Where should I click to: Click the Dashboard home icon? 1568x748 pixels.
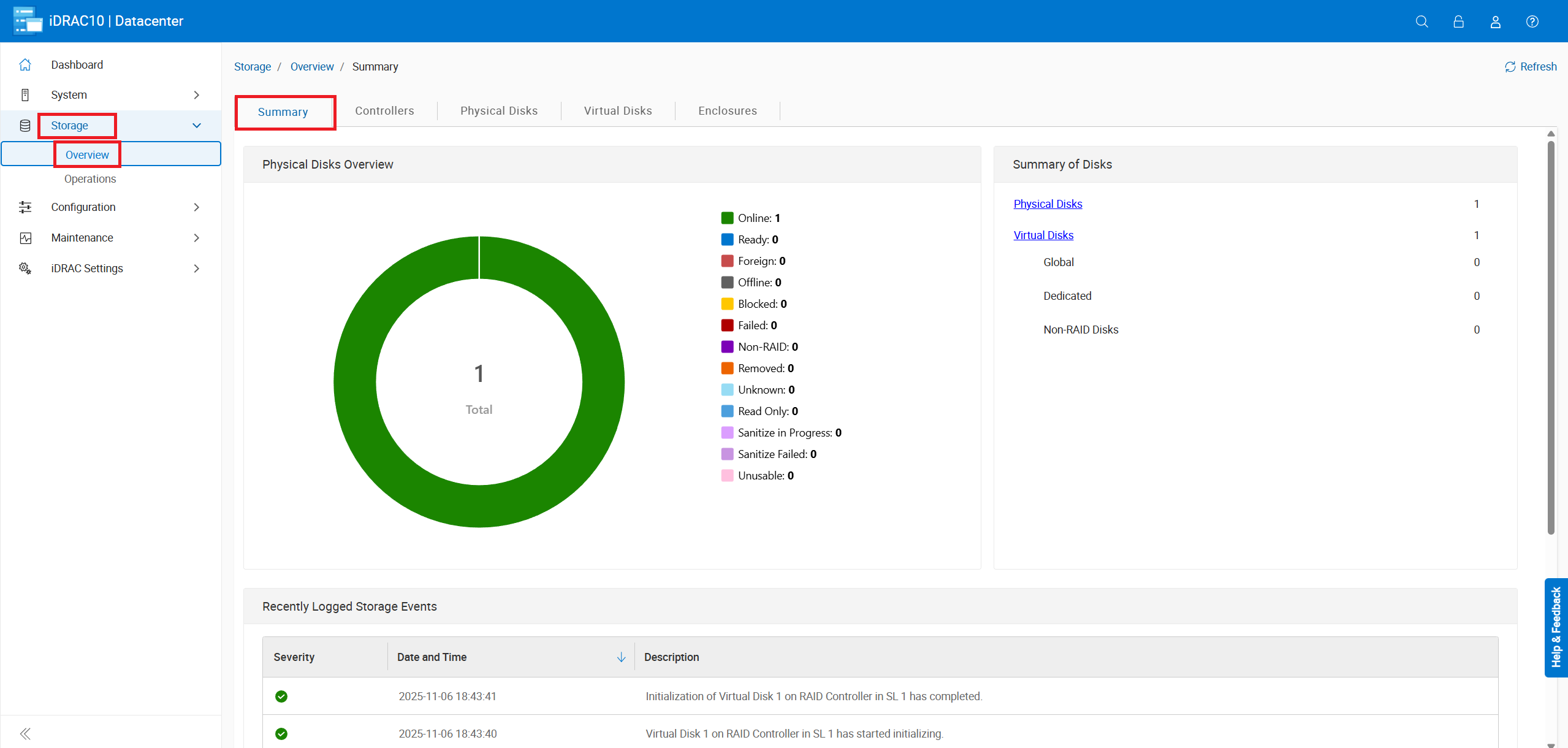point(25,64)
